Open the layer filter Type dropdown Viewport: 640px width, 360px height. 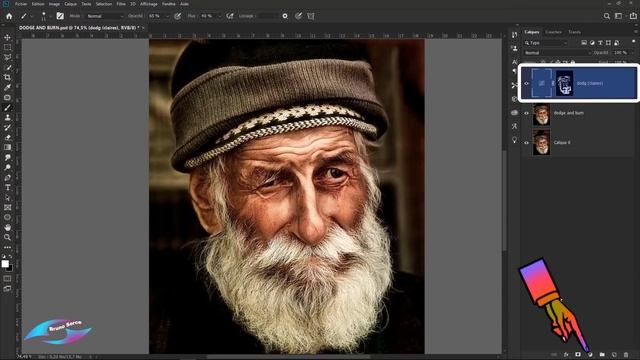[547, 43]
